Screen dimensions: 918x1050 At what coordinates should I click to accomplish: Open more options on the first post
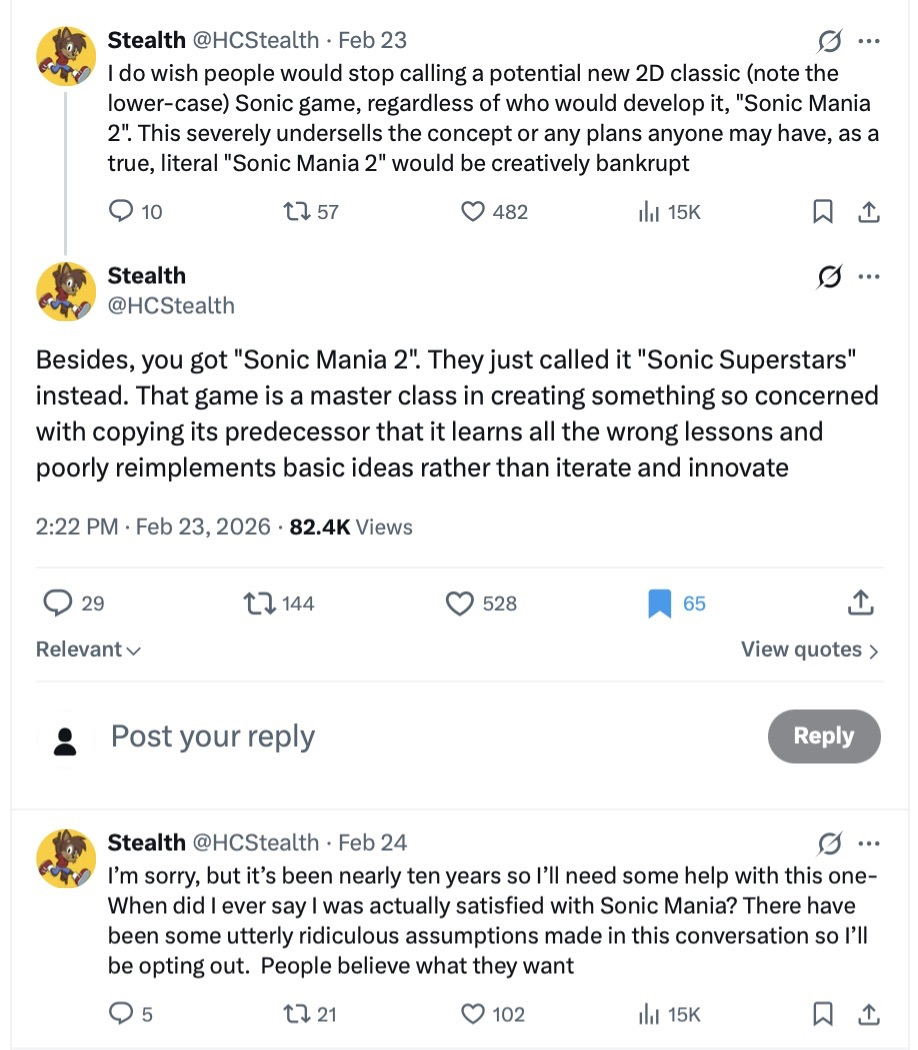pos(869,42)
